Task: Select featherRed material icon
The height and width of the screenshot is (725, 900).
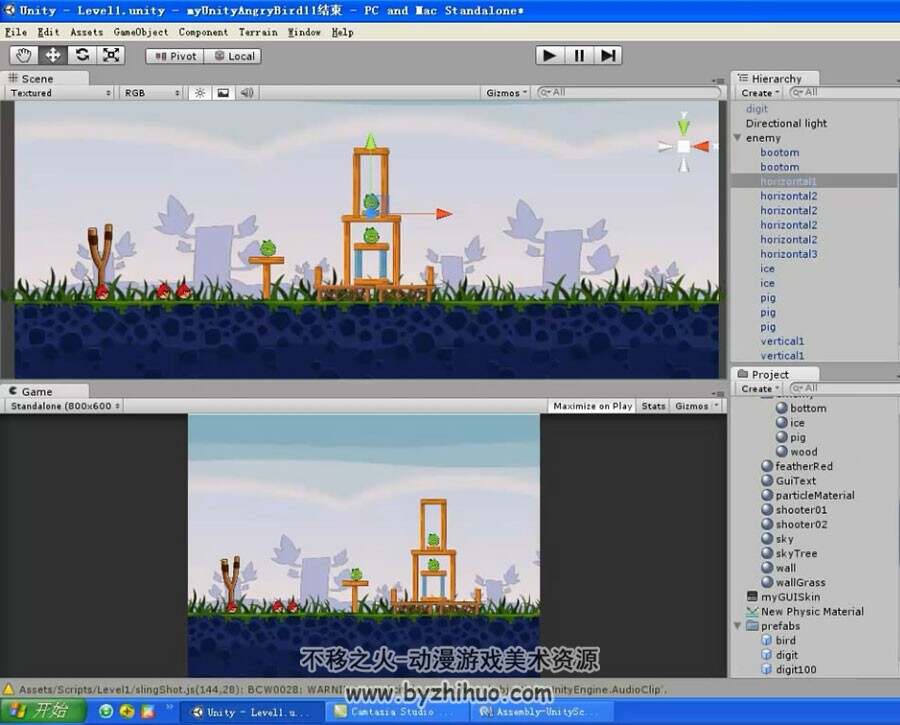Action: point(767,466)
